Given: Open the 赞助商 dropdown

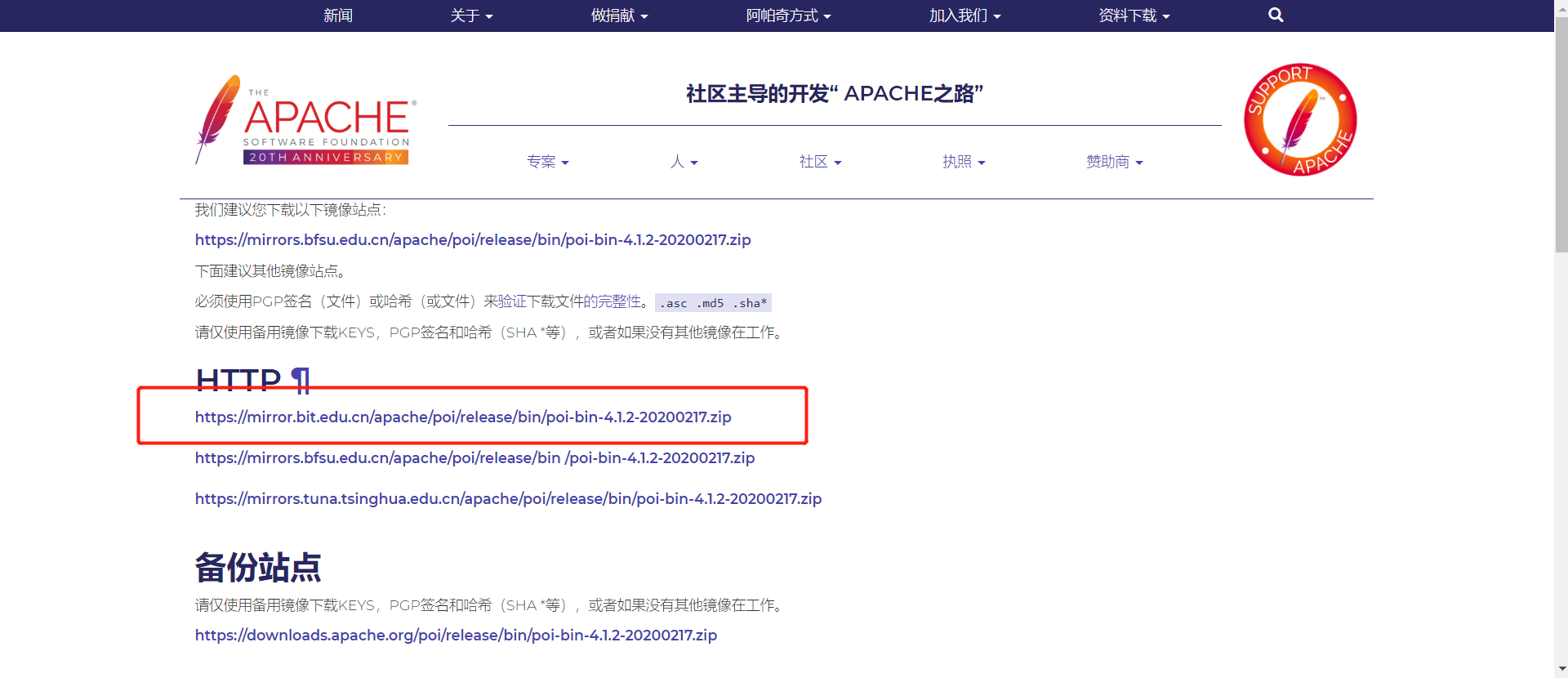Looking at the screenshot, I should (1114, 162).
